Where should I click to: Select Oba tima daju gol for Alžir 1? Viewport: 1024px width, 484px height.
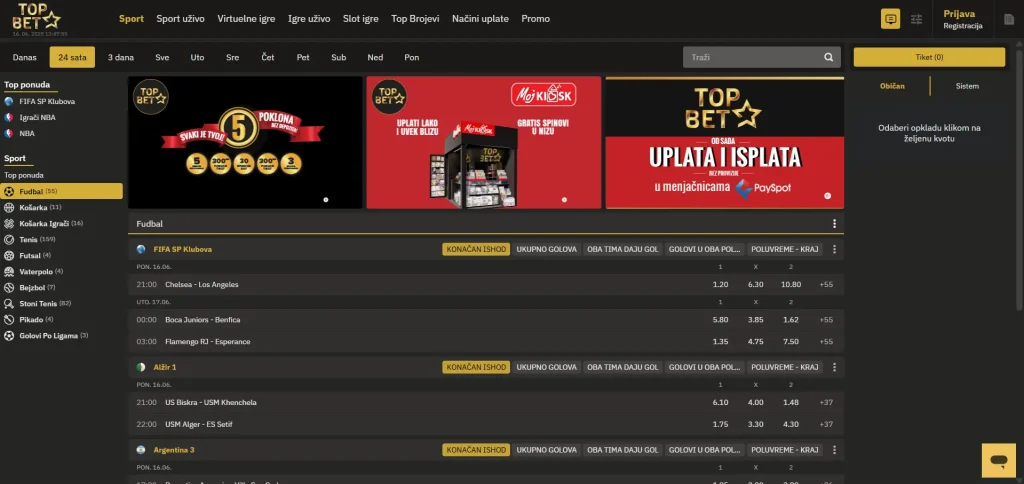[x=623, y=368]
